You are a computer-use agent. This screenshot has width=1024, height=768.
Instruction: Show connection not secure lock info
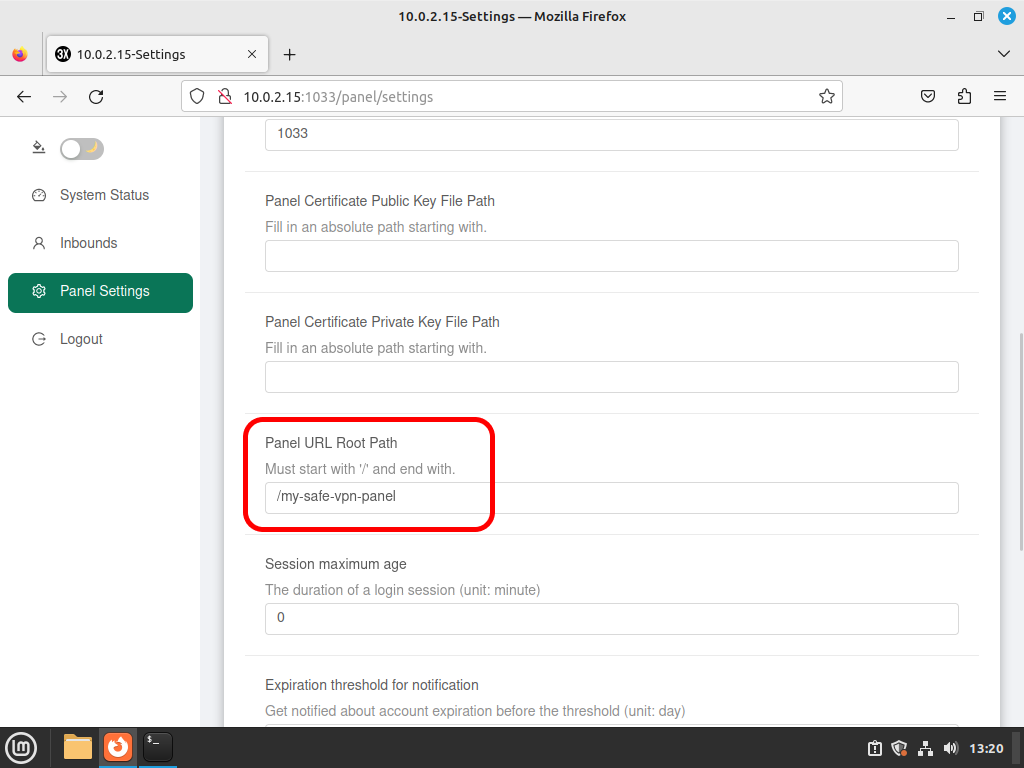[x=225, y=97]
